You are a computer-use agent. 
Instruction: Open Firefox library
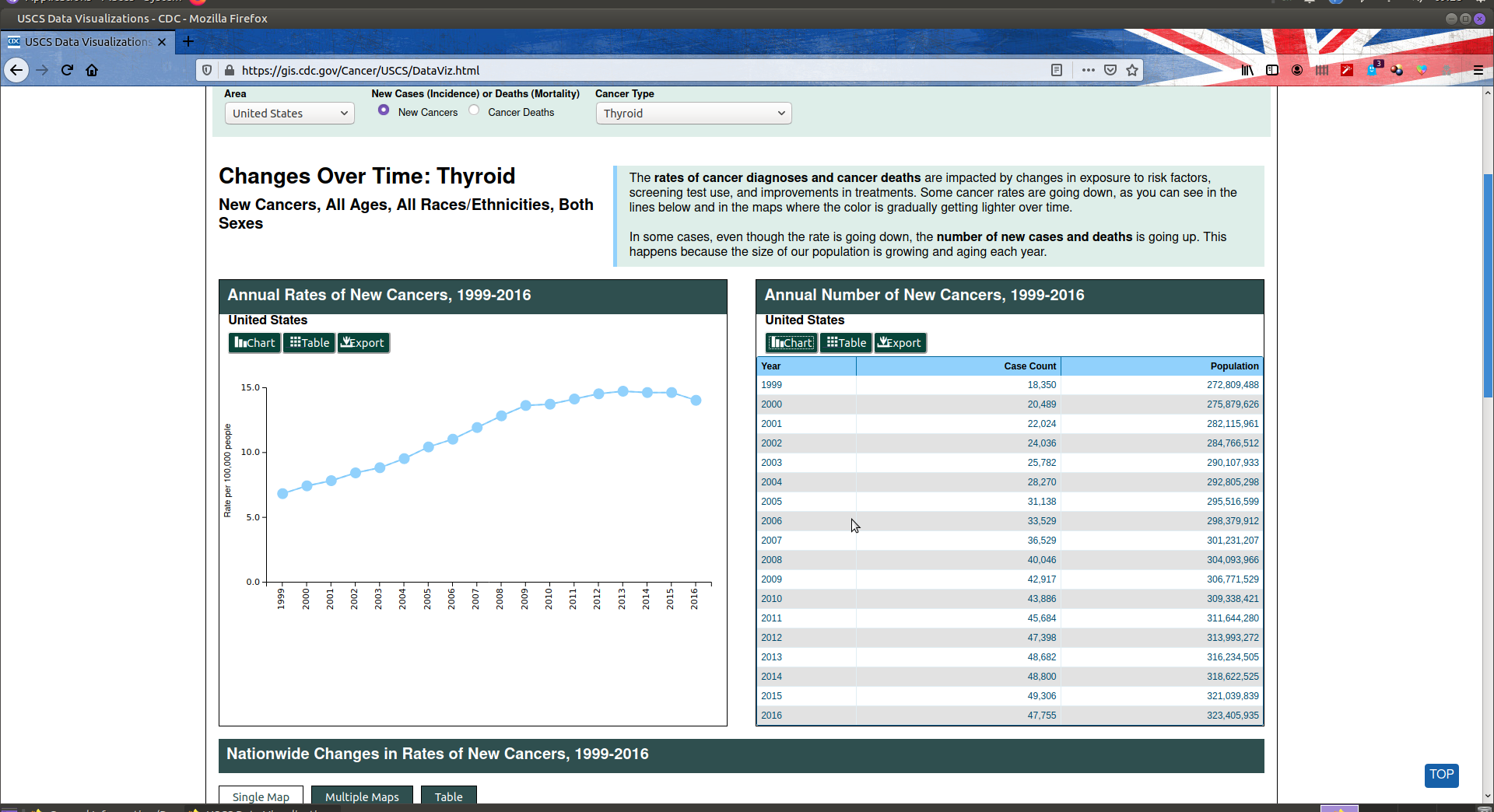[x=1247, y=70]
